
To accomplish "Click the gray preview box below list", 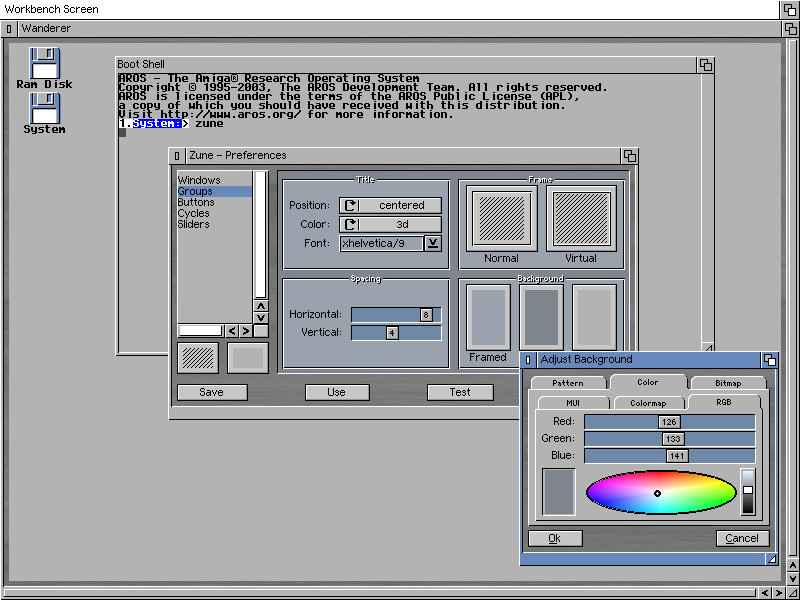I will [247, 358].
